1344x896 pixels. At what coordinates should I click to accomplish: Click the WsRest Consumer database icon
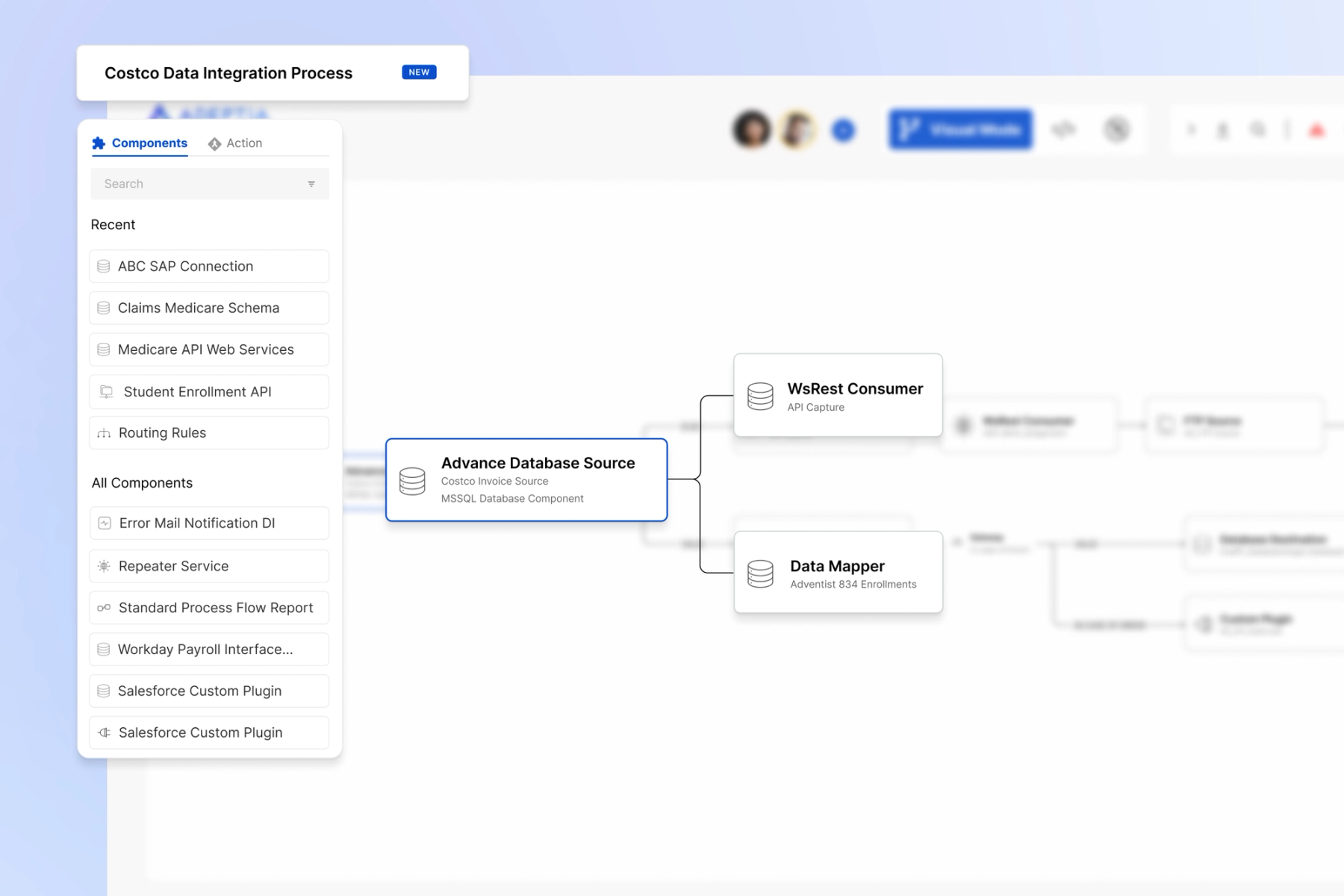(x=760, y=396)
